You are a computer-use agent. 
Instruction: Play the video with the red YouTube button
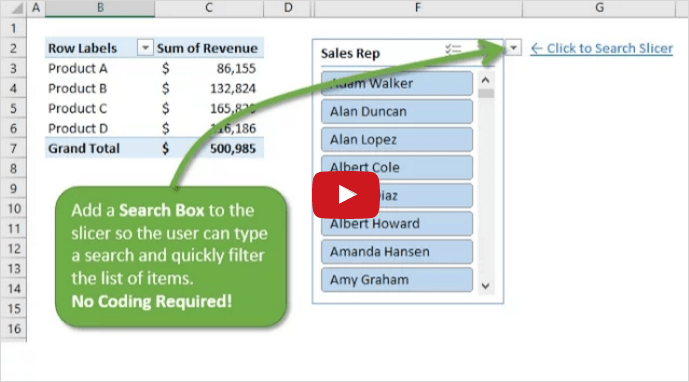pyautogui.click(x=346, y=195)
